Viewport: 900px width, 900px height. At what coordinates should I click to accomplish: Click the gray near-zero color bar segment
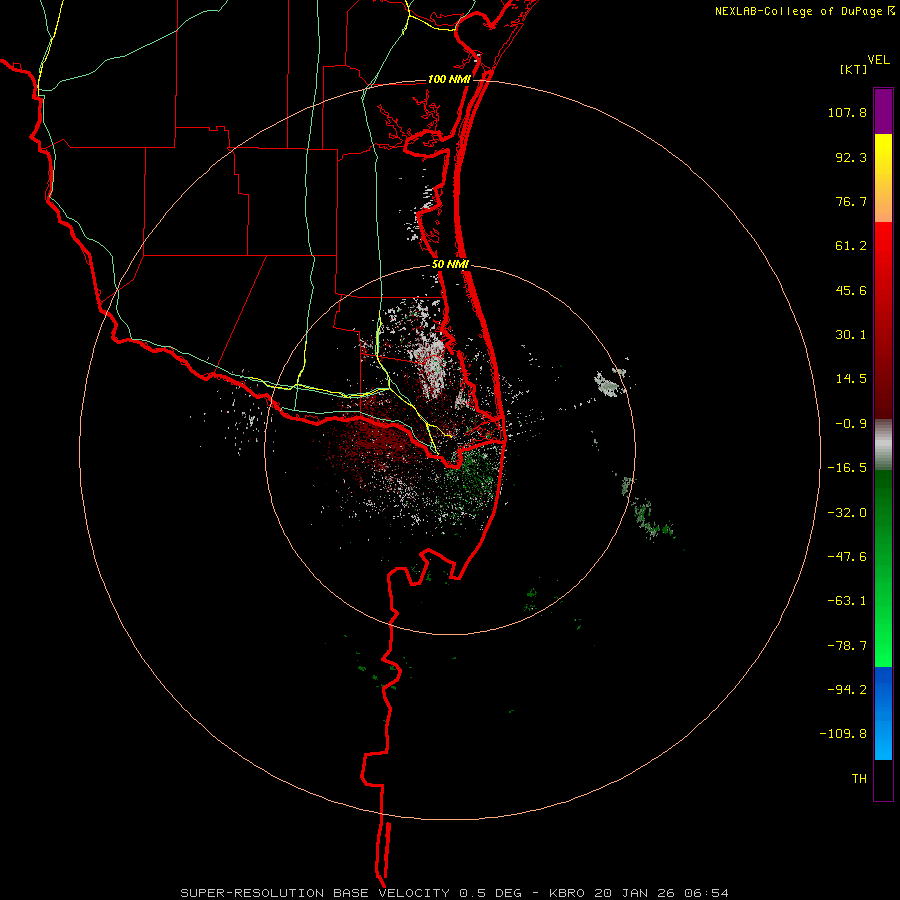coord(883,445)
